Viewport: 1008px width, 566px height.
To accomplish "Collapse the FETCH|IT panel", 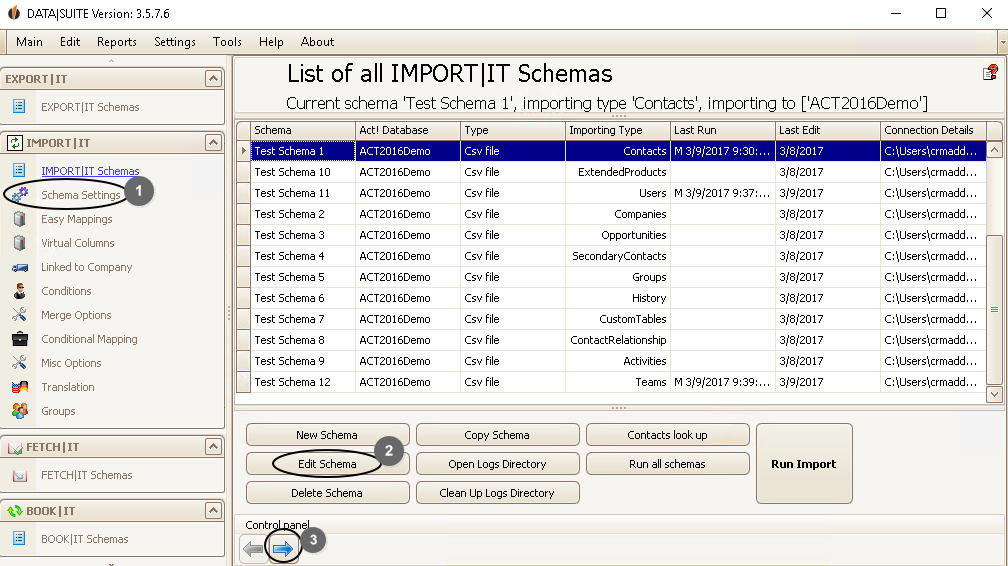I will (x=213, y=446).
